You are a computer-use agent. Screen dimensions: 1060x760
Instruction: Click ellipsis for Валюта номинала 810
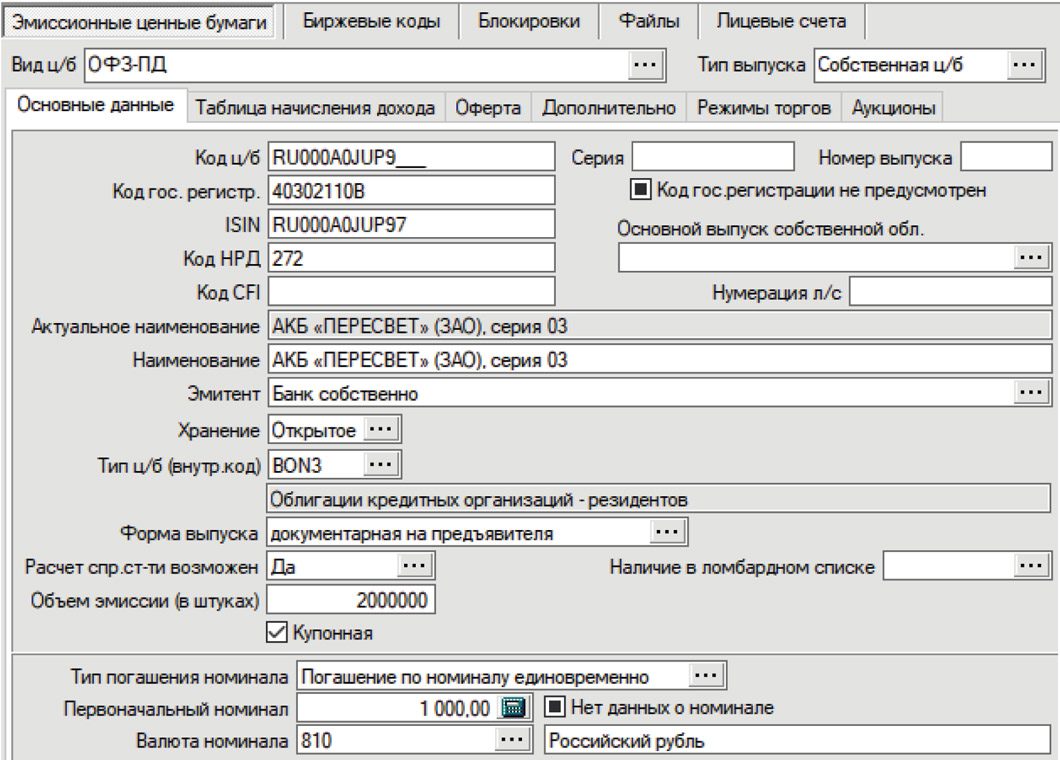pos(511,741)
